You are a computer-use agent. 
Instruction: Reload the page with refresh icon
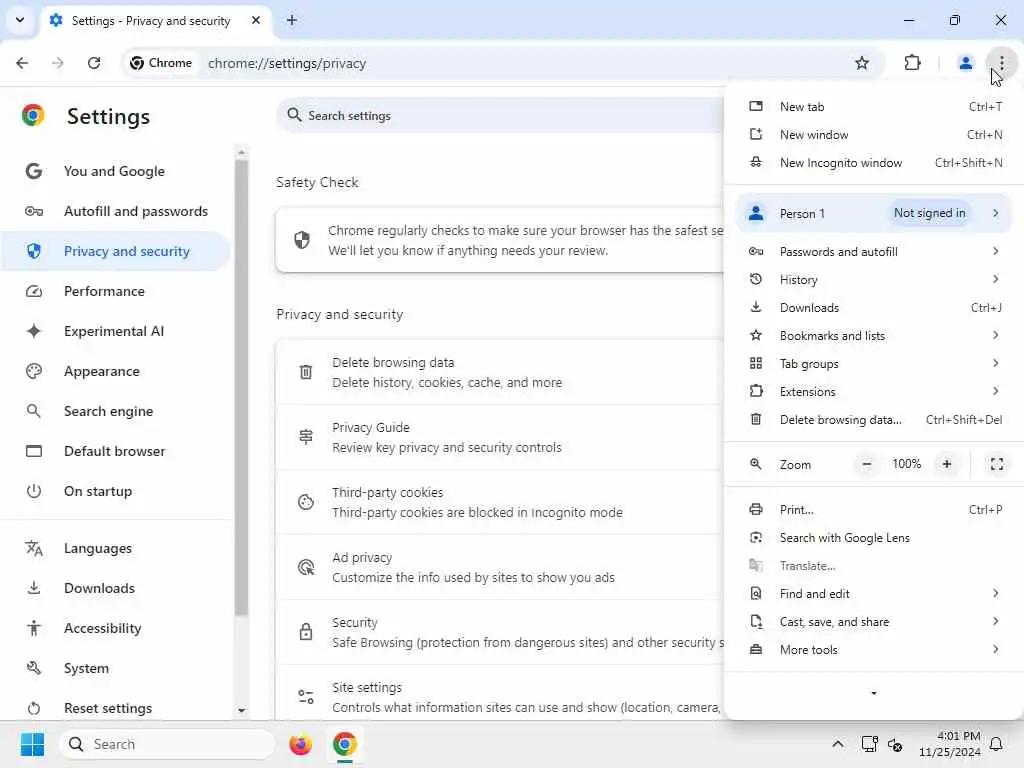click(x=94, y=63)
